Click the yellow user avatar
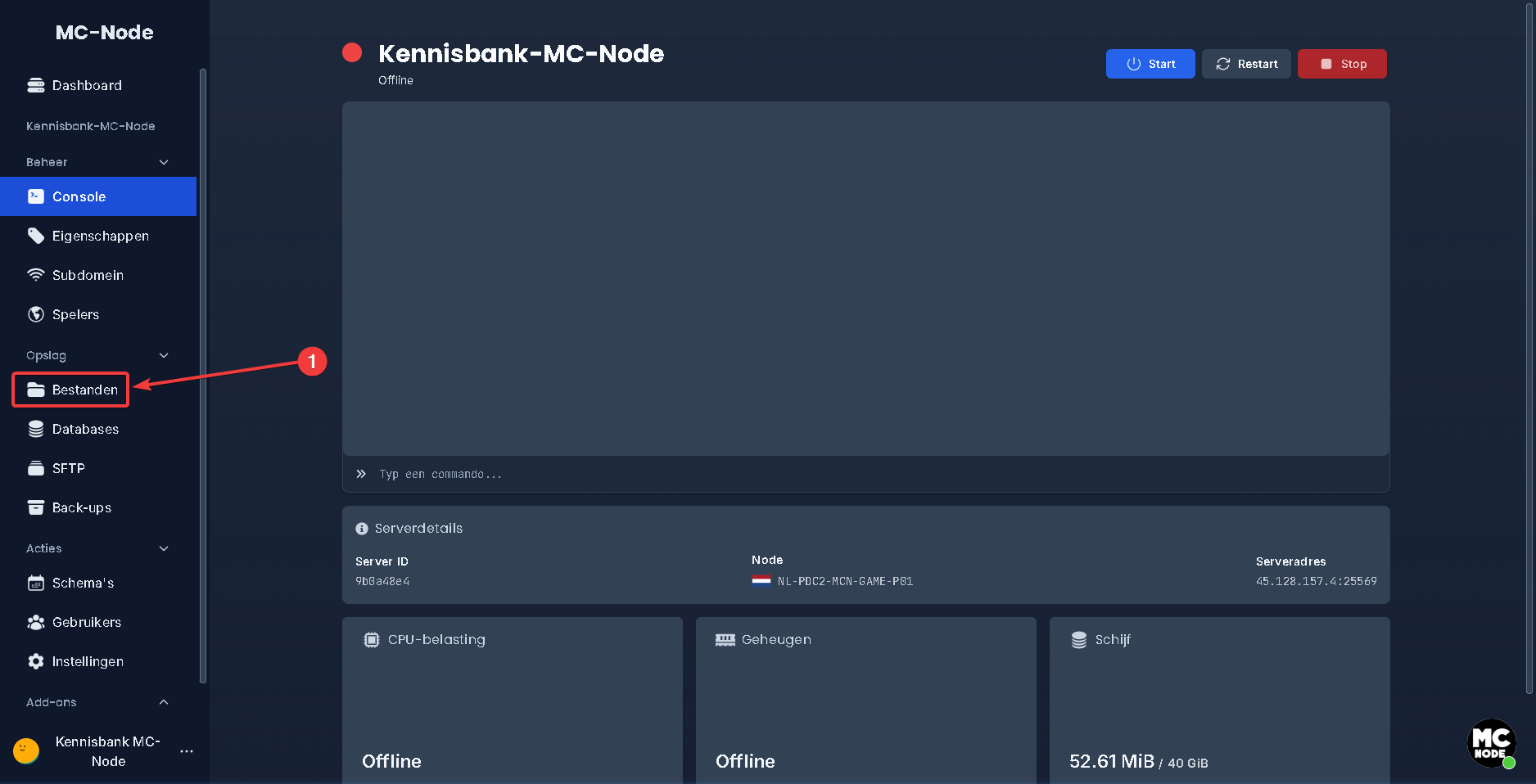 click(26, 750)
